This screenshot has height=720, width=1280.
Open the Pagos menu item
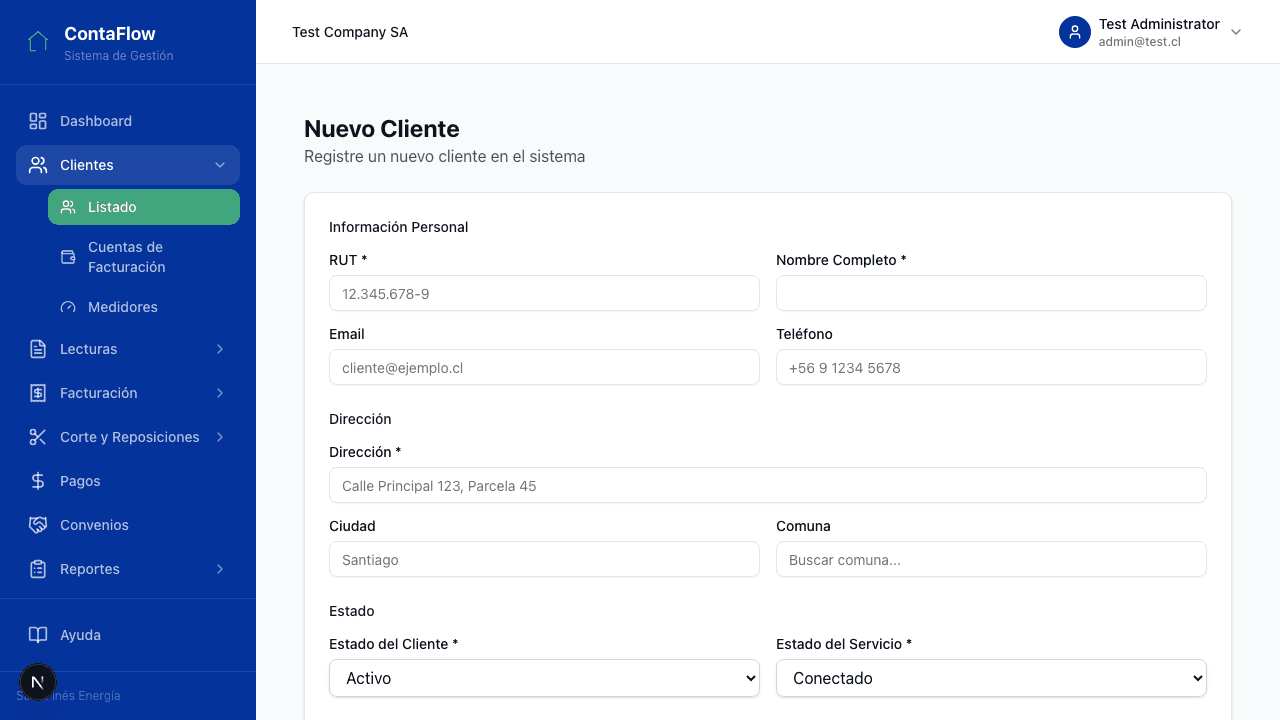pyautogui.click(x=128, y=481)
